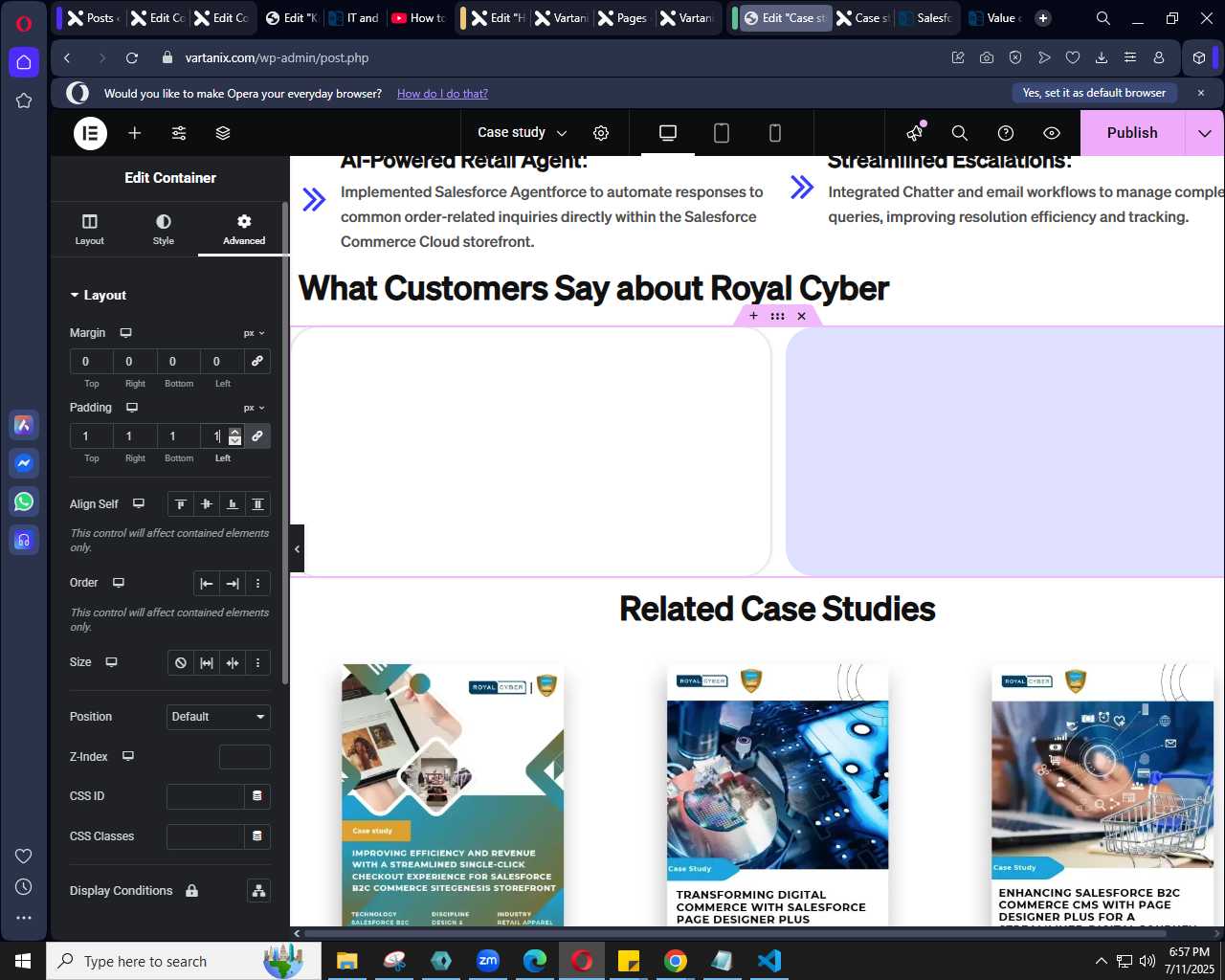
Task: Set Order to start
Action: [207, 583]
